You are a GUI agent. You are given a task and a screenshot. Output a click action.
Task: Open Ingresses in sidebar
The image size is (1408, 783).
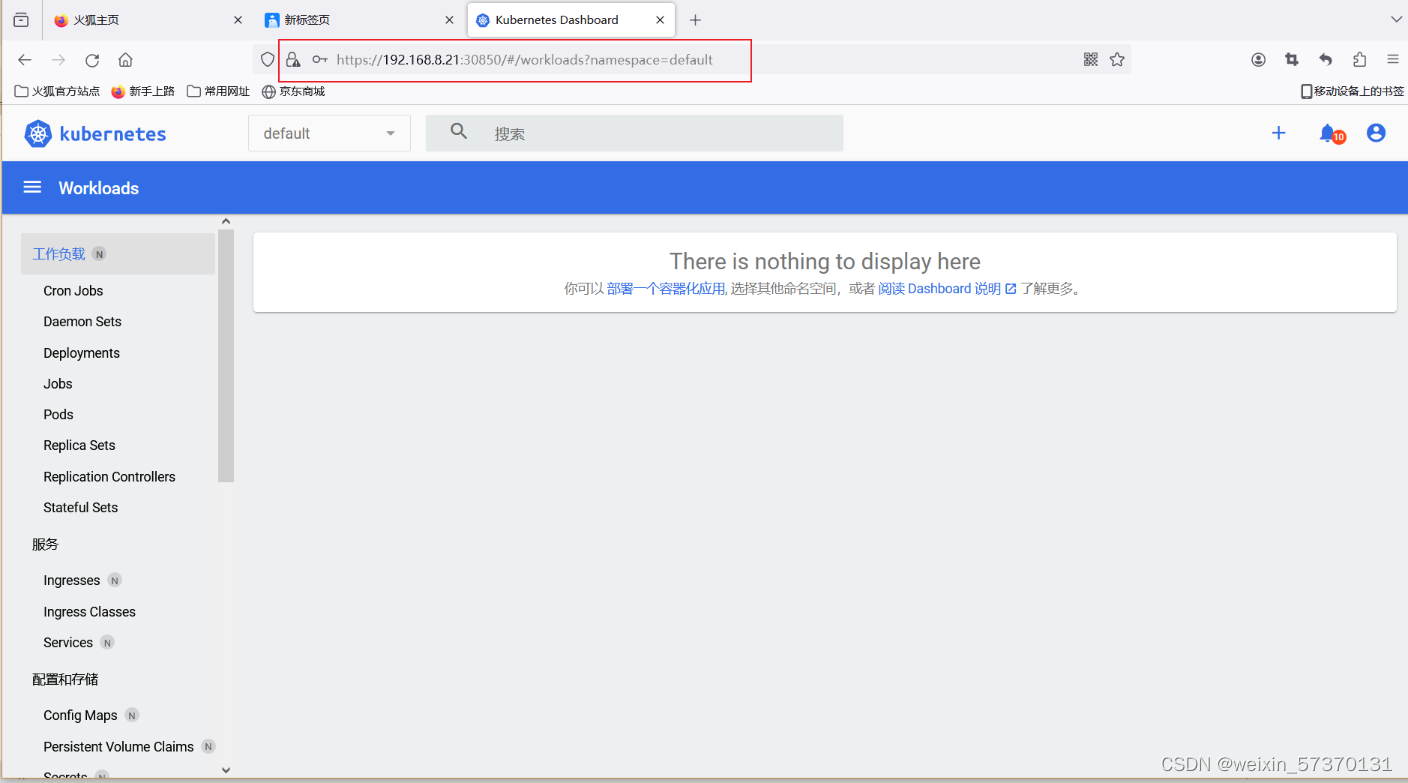[x=71, y=581]
